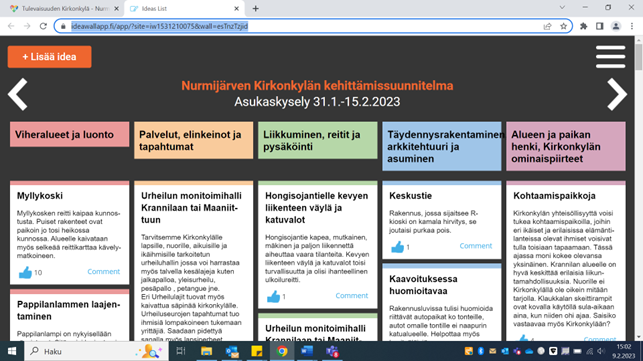This screenshot has width=643, height=361.
Task: Open Word from the taskbar
Action: click(307, 351)
